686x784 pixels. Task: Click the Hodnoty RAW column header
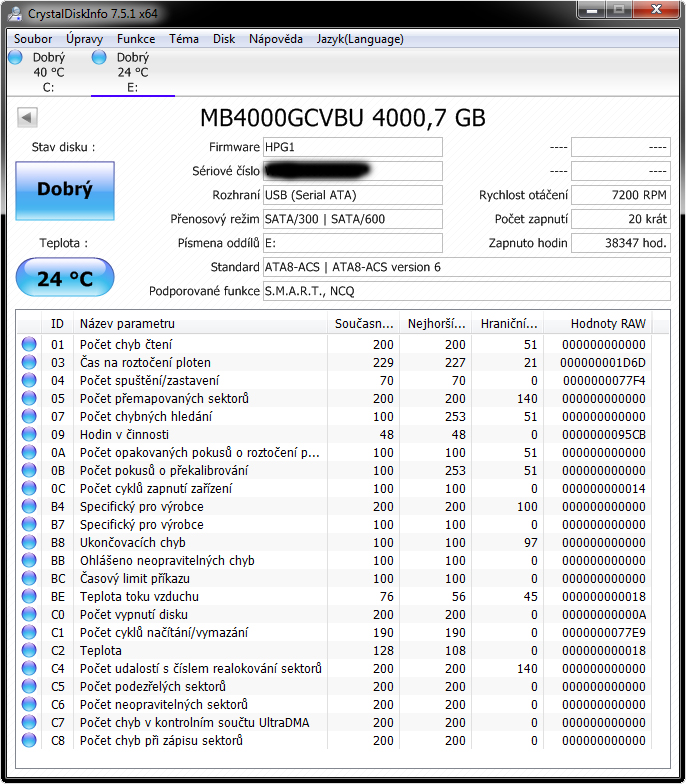(598, 324)
